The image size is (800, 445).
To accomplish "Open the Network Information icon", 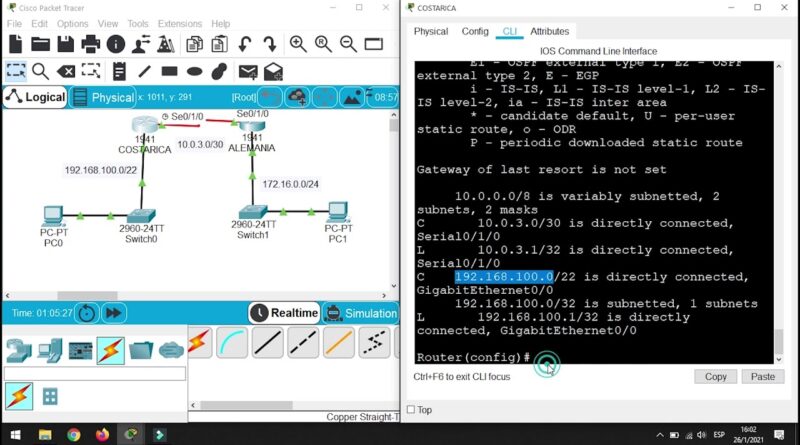I will (x=116, y=44).
